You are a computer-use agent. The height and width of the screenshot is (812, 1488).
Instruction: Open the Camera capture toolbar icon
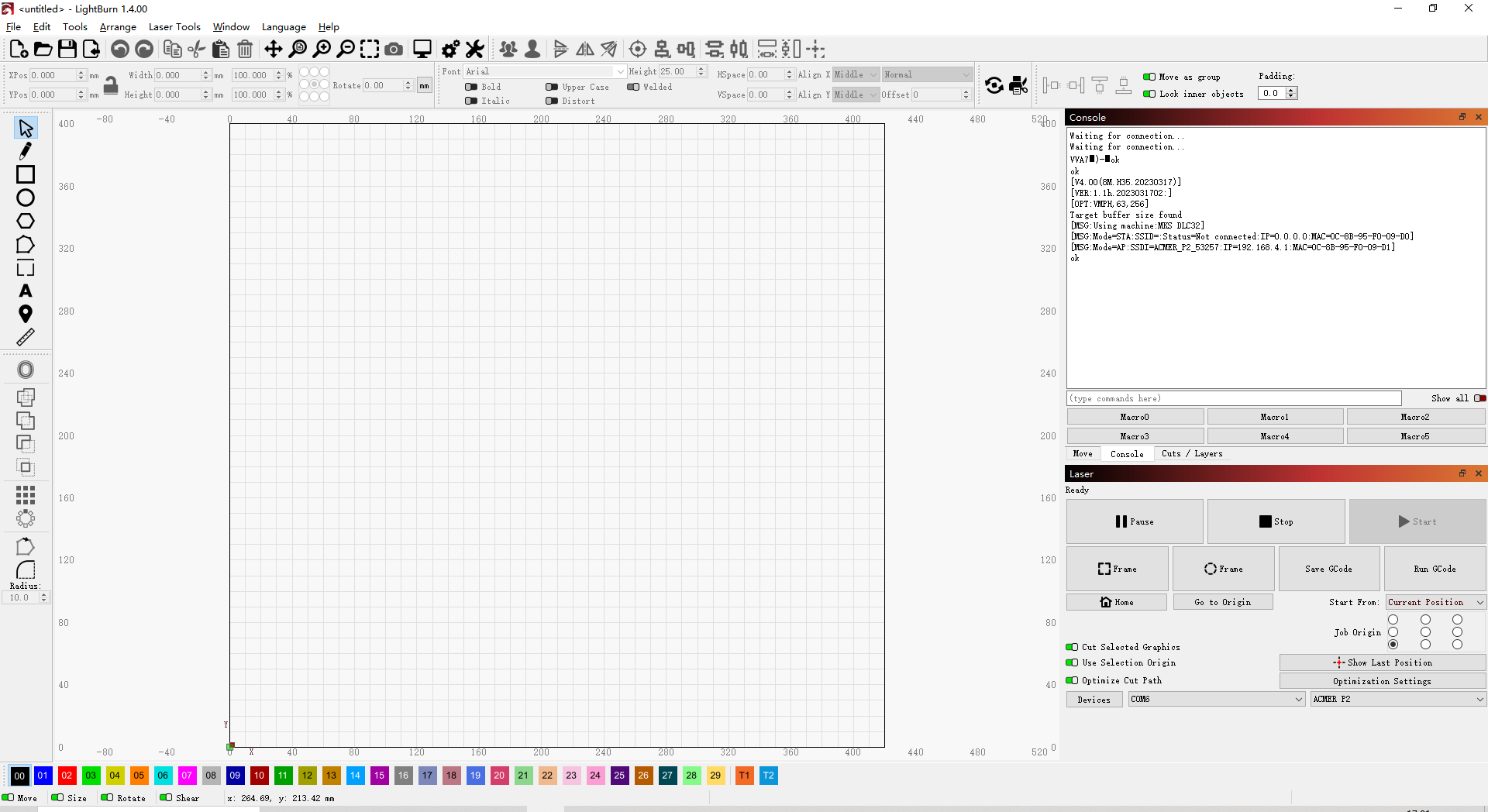click(x=394, y=50)
